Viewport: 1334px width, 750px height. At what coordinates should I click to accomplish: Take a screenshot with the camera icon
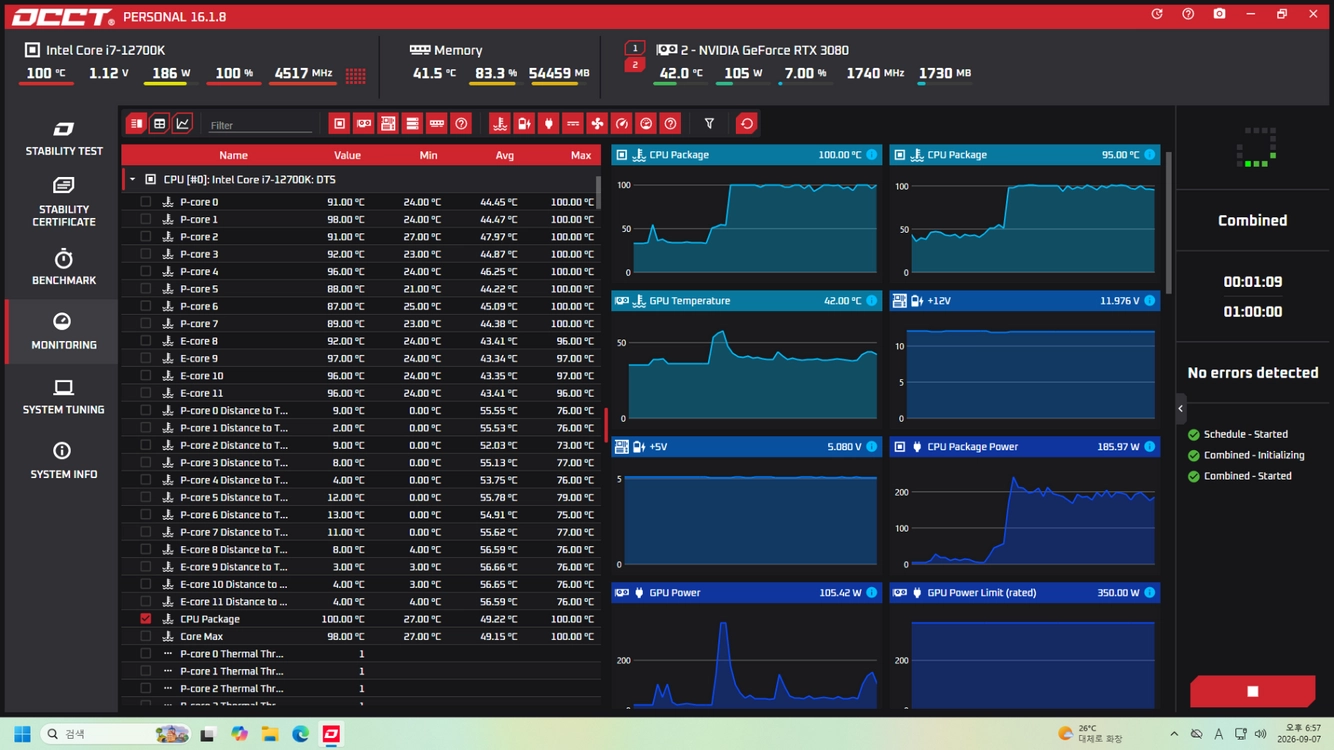tap(1219, 14)
